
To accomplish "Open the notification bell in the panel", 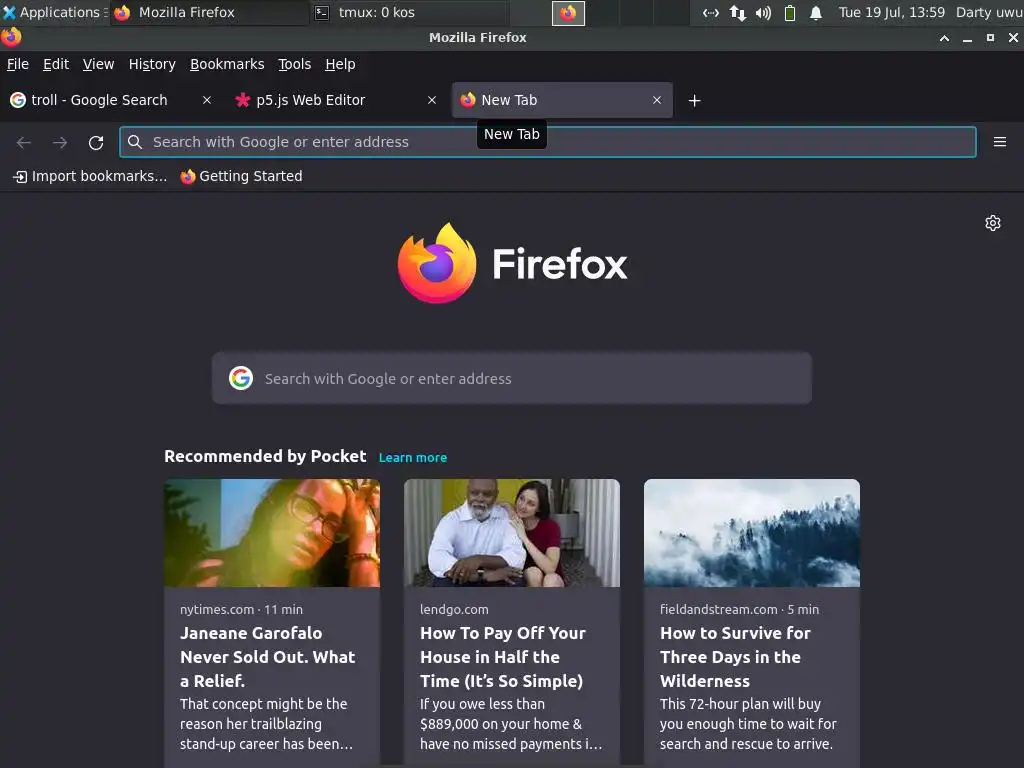I will click(x=816, y=12).
